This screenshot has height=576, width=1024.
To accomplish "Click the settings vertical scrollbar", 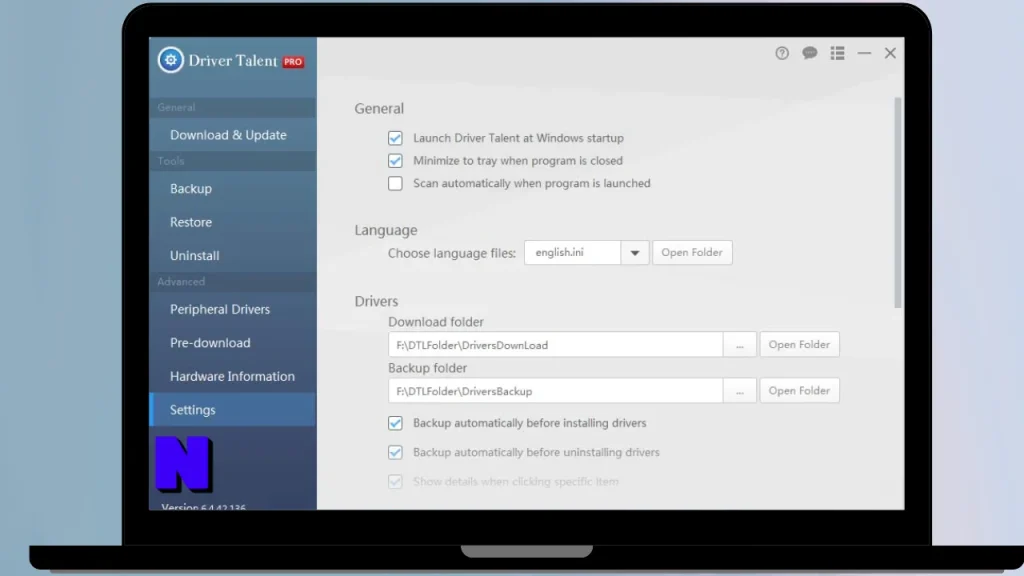I will pos(898,202).
